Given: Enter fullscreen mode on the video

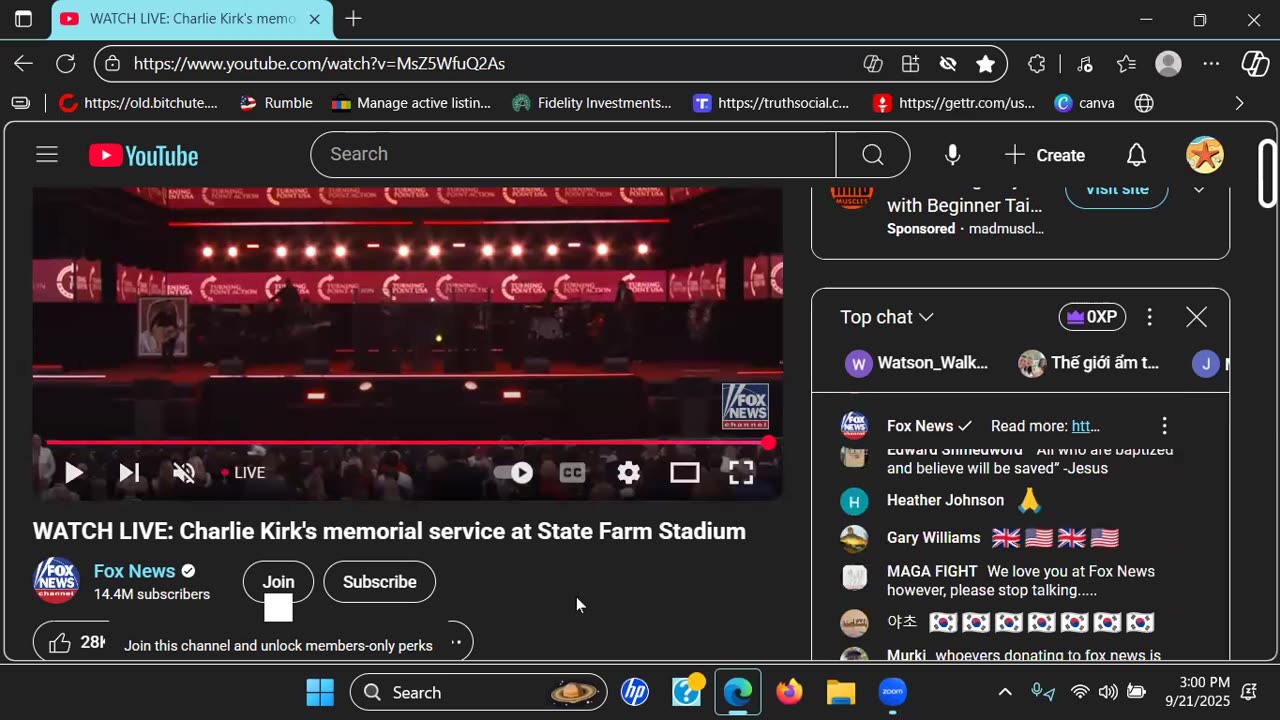Looking at the screenshot, I should click(x=741, y=473).
